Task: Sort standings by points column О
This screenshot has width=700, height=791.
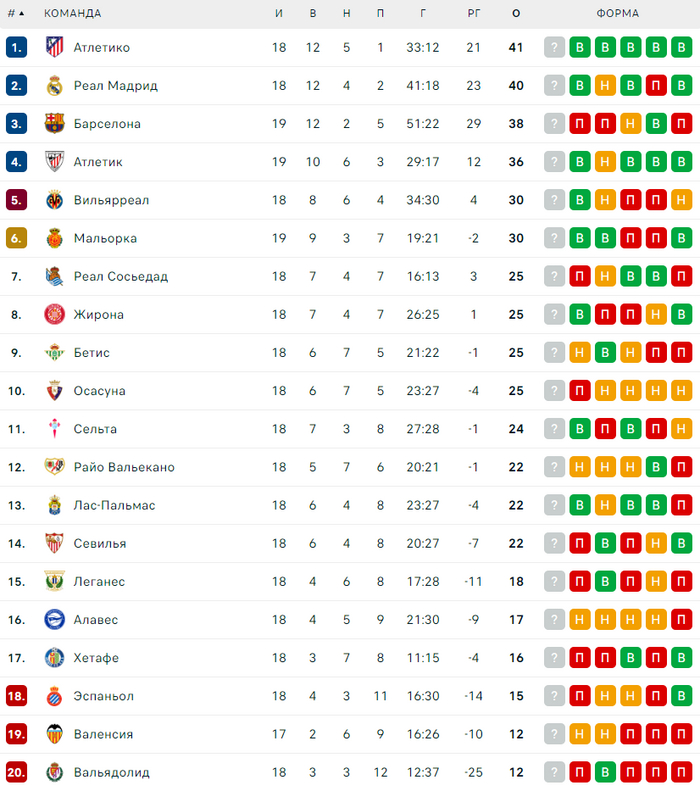Action: pyautogui.click(x=516, y=14)
